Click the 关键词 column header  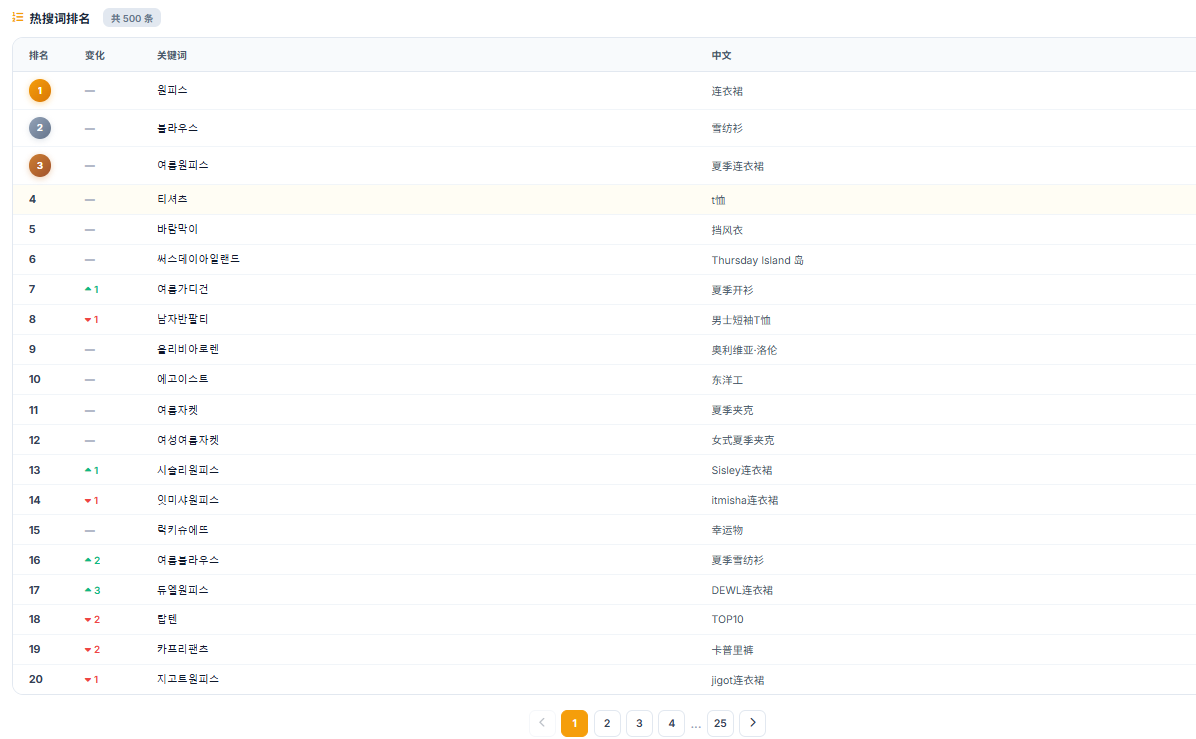pos(172,56)
